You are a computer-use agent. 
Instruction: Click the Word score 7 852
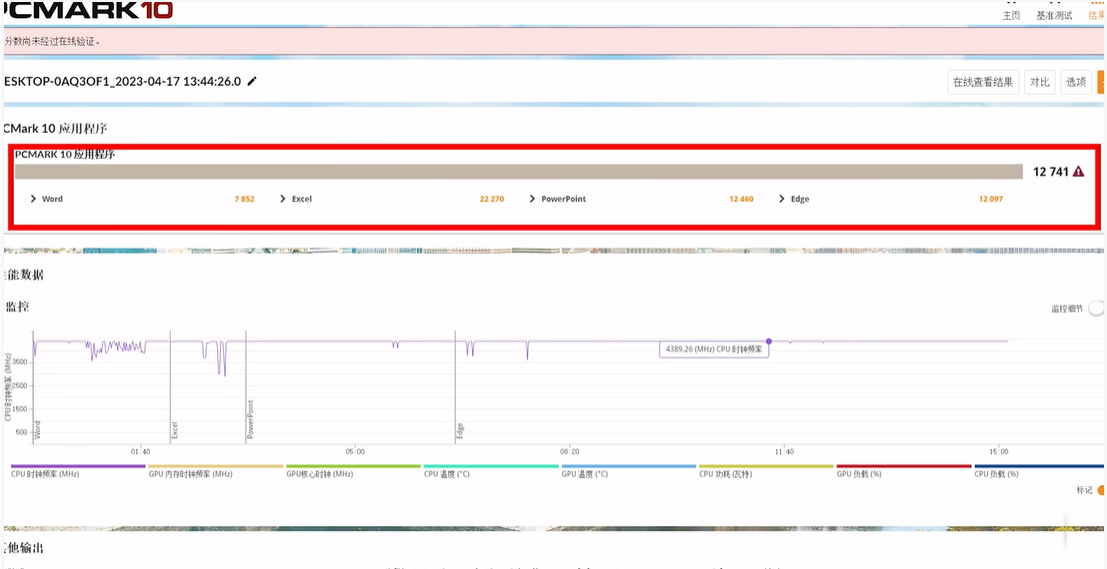(244, 199)
